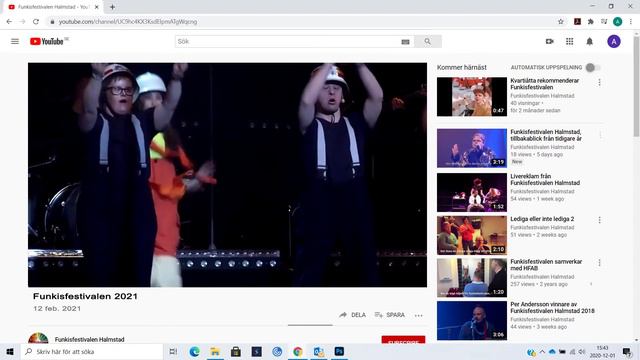Launch Microsoft Edge from the taskbar

click(x=194, y=351)
